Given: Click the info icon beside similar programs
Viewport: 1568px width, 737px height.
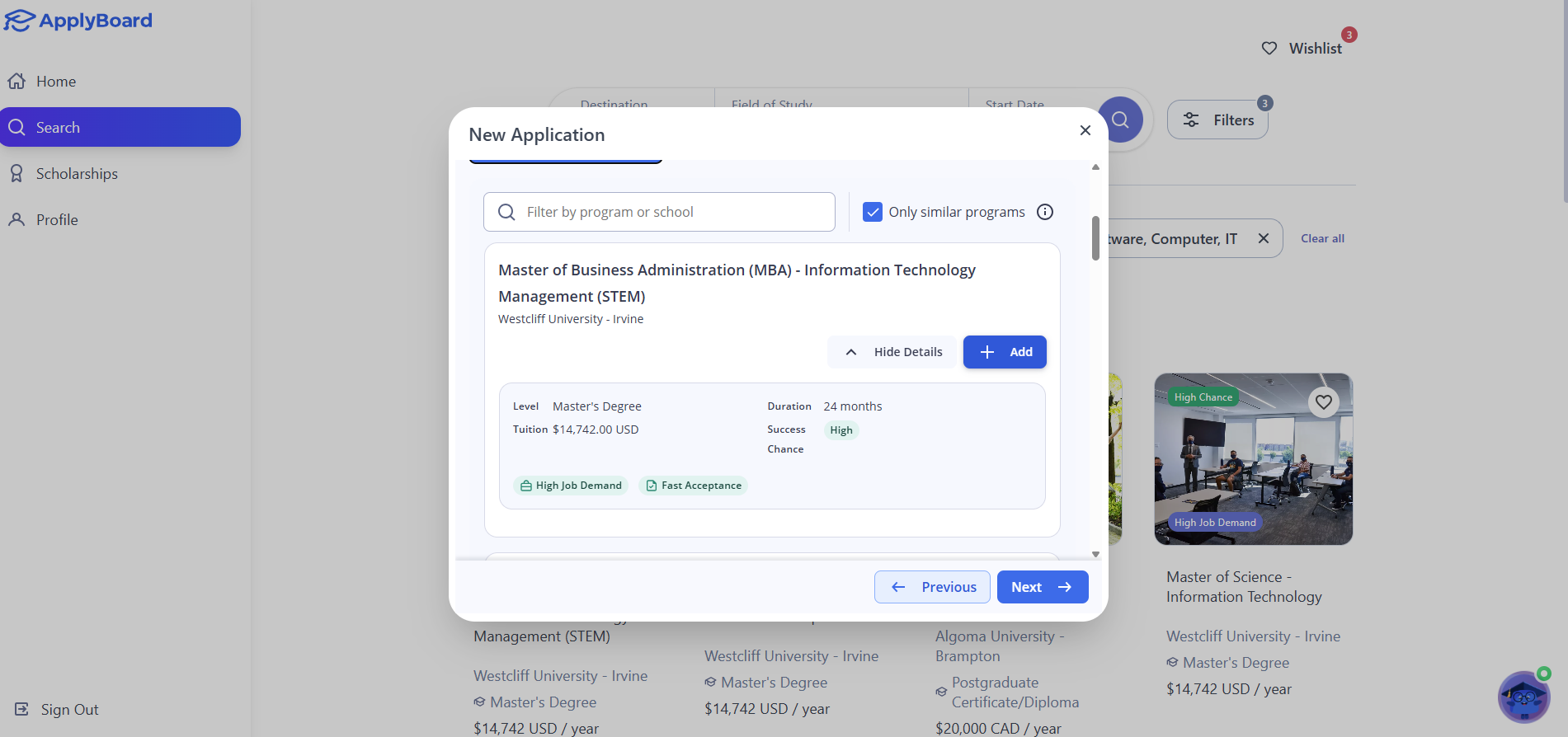Looking at the screenshot, I should 1045,212.
